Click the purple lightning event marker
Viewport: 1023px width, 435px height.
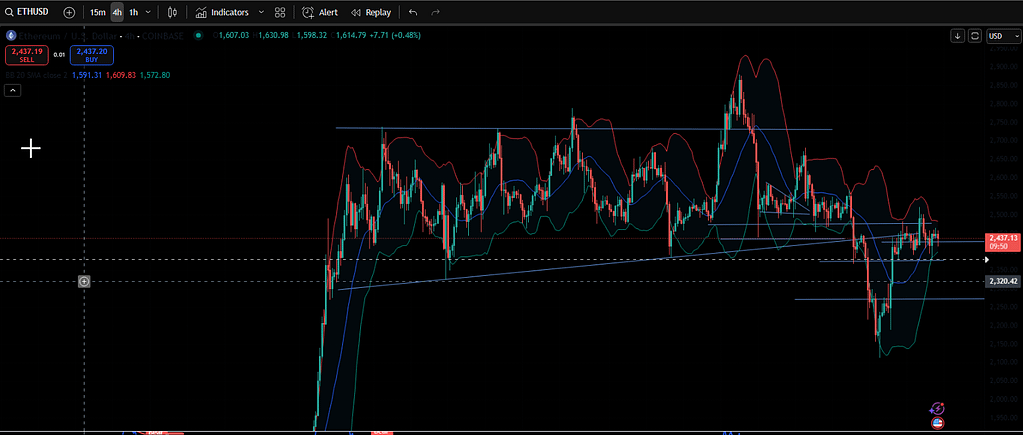point(938,409)
